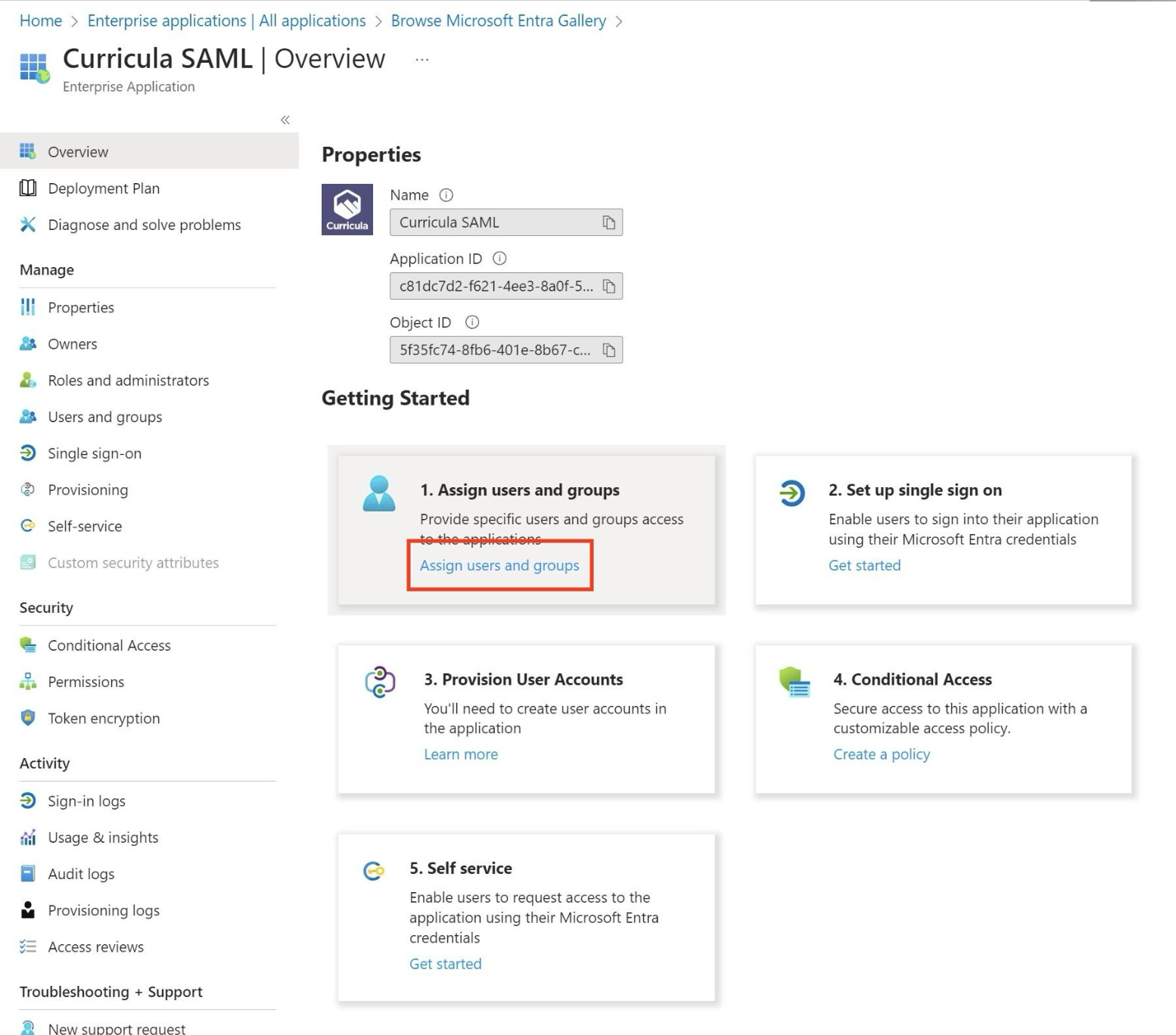1176x1035 pixels.
Task: Collapse the sidebar with double-chevron icon
Action: pos(285,120)
